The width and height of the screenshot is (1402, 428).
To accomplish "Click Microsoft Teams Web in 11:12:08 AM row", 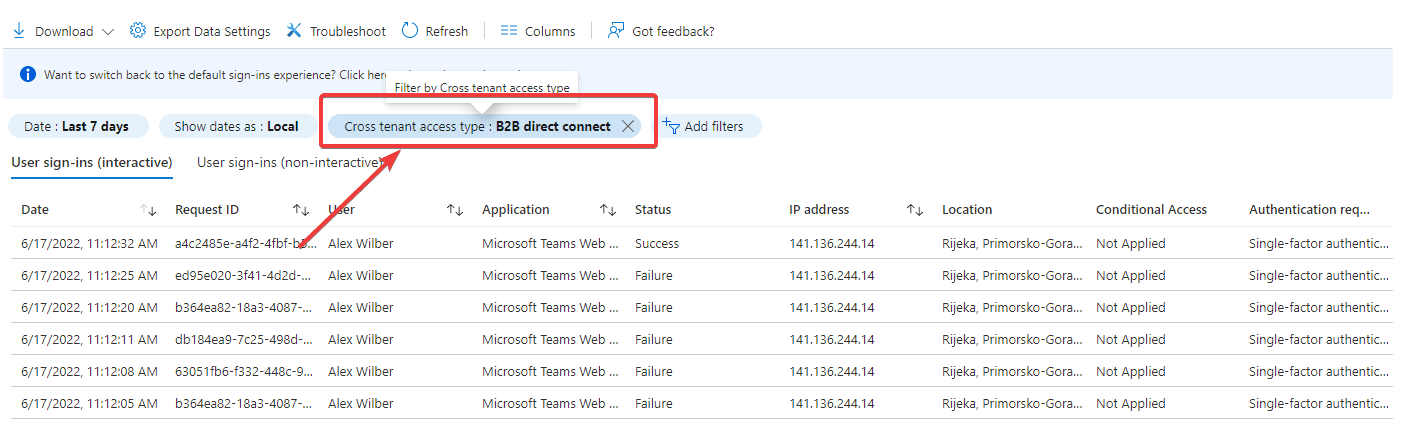I will coord(551,371).
